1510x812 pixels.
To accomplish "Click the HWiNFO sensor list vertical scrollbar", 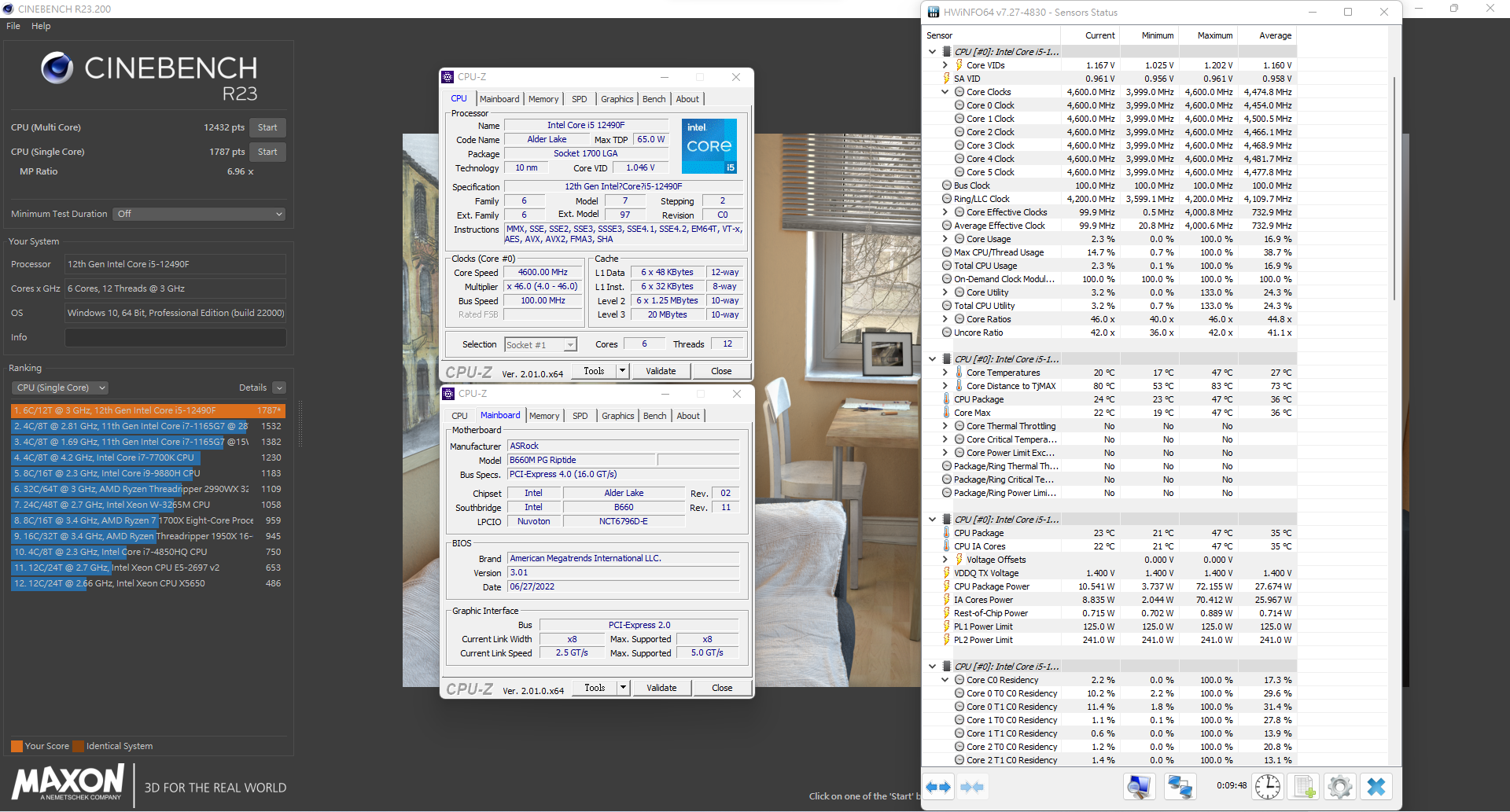I will tap(1394, 189).
